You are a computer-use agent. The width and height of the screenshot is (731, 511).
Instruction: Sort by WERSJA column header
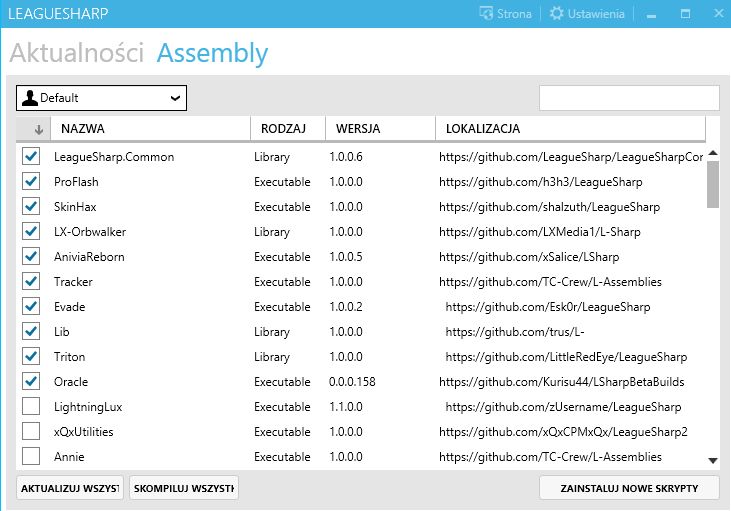pos(380,129)
